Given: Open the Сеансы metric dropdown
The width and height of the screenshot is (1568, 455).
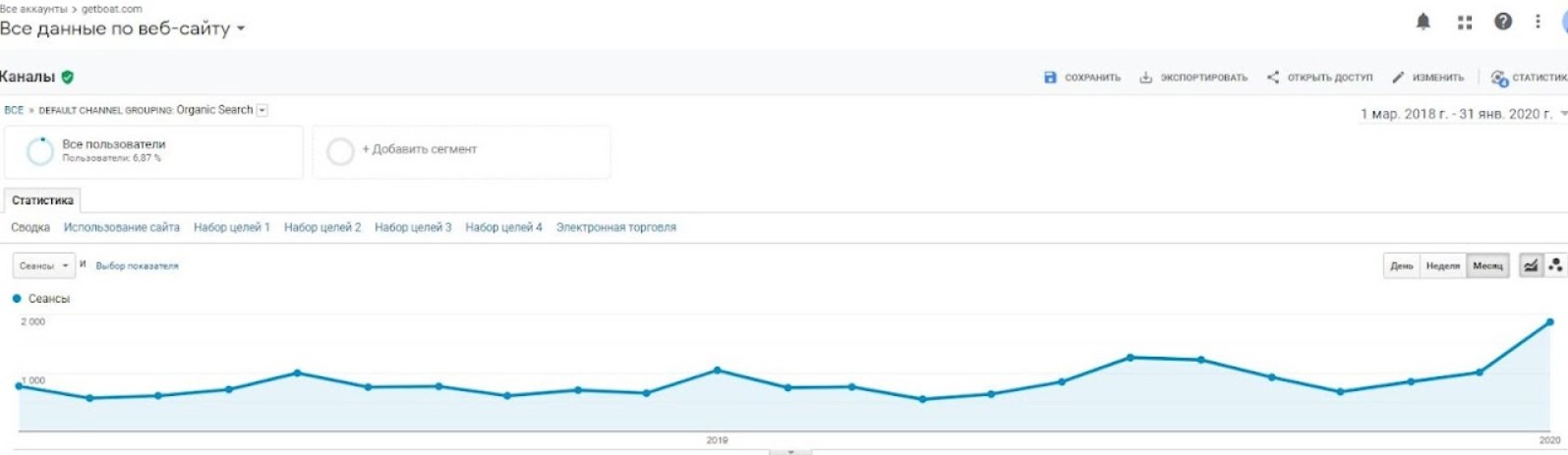Looking at the screenshot, I should [43, 265].
